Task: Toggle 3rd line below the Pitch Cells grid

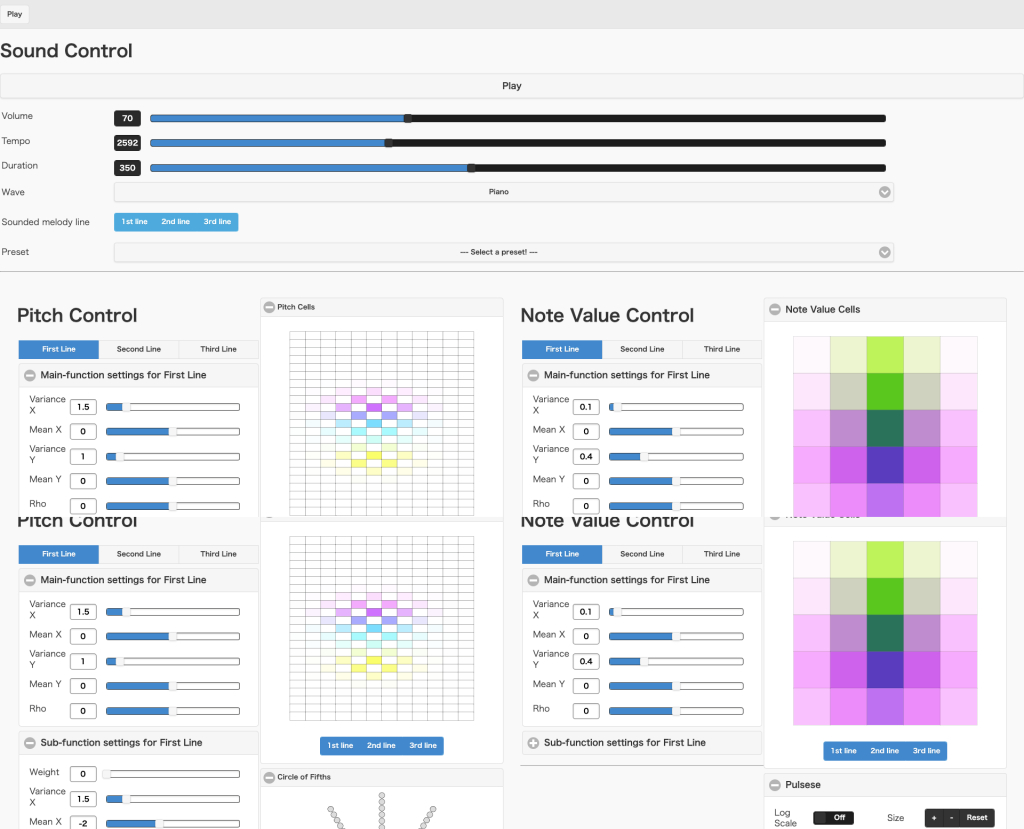Action: coord(423,746)
